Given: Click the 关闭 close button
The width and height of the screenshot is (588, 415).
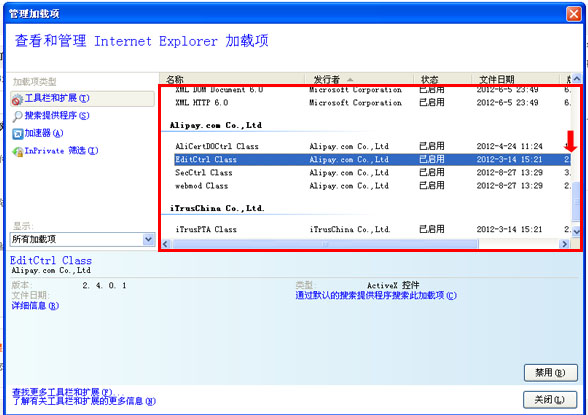Looking at the screenshot, I should point(550,400).
